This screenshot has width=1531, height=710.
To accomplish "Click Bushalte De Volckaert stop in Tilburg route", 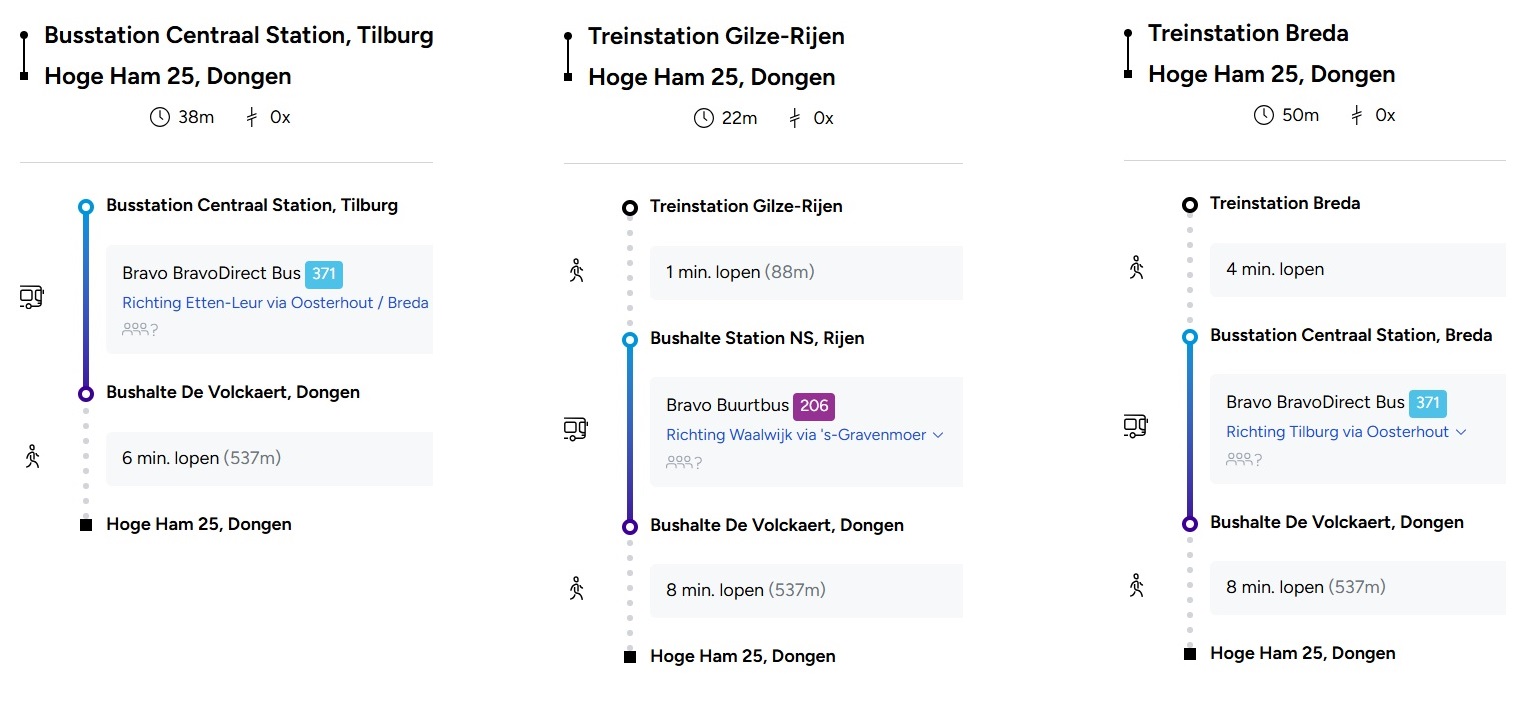I will pyautogui.click(x=233, y=392).
